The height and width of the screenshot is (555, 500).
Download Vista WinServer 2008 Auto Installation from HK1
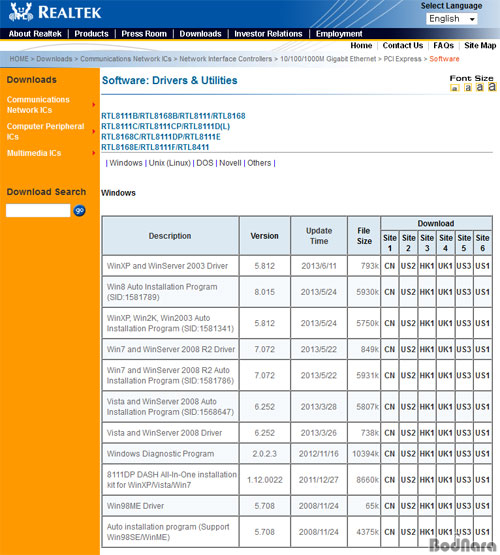pyautogui.click(x=427, y=407)
